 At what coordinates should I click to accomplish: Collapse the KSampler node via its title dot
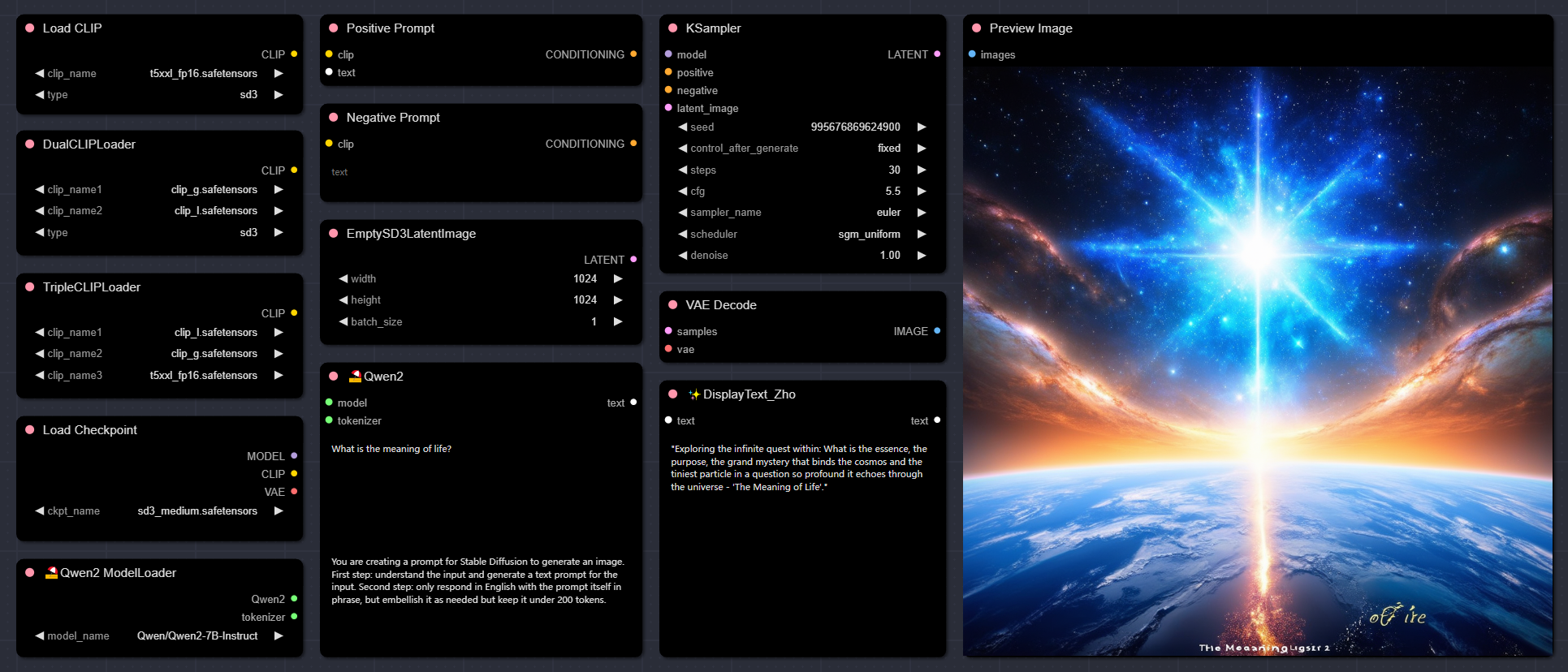click(x=673, y=28)
